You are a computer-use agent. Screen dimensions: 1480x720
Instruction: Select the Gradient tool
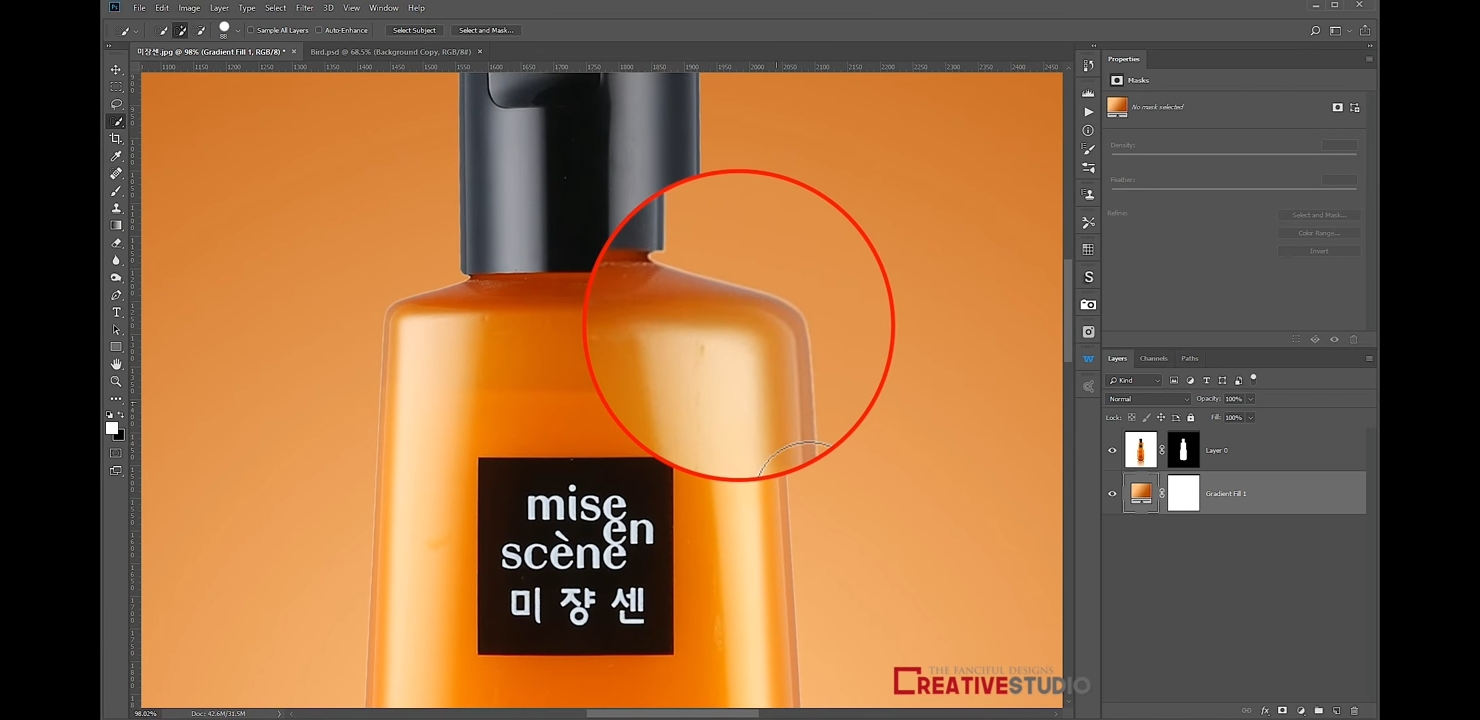pyautogui.click(x=116, y=226)
